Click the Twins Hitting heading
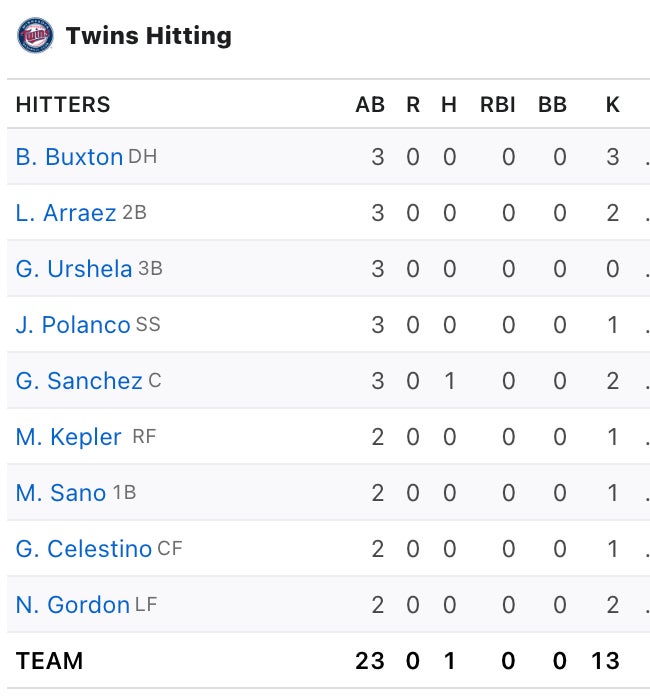650x696 pixels. tap(148, 36)
